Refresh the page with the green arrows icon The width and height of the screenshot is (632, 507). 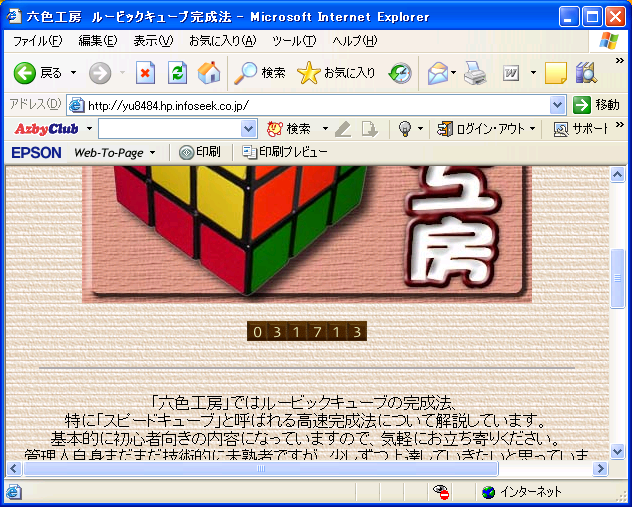coord(177,73)
